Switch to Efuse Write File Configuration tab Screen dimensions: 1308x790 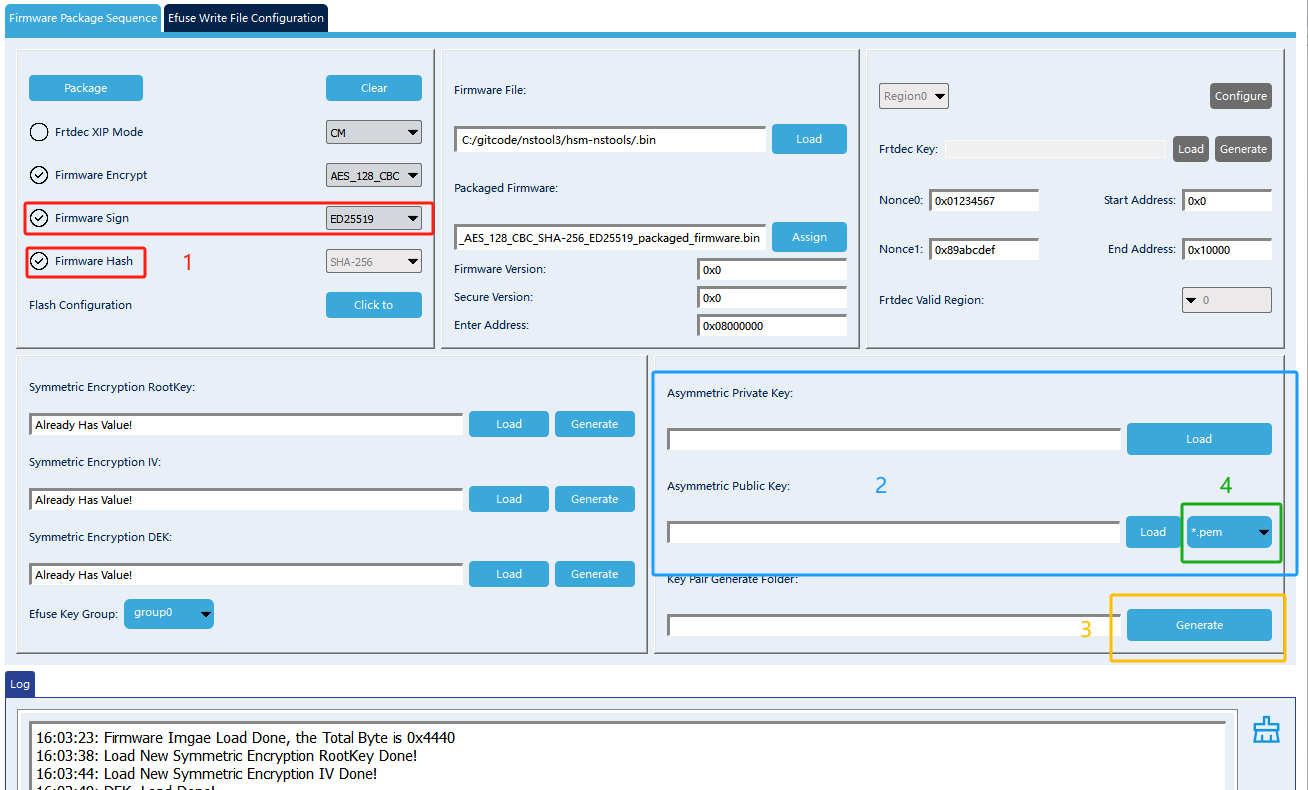point(246,18)
